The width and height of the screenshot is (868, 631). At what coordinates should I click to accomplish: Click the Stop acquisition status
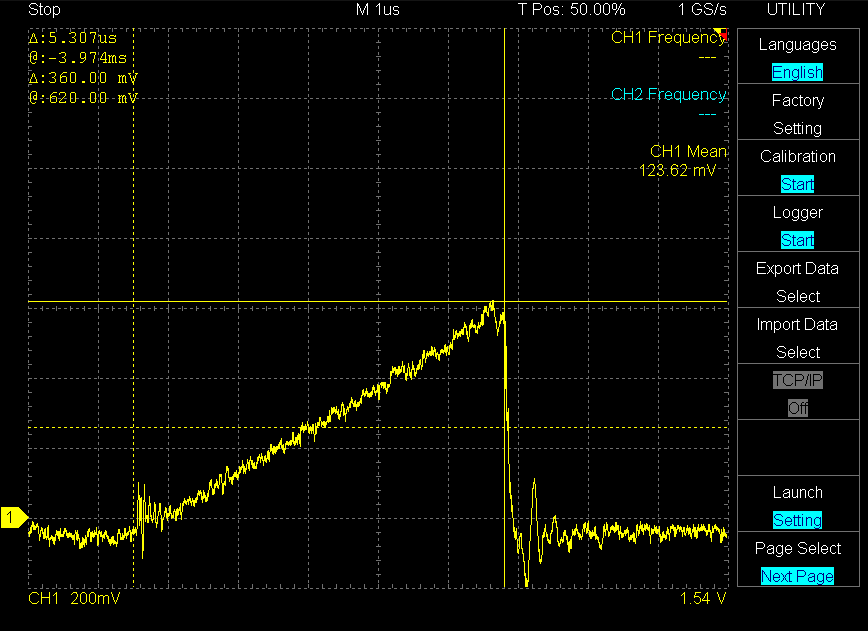44,9
